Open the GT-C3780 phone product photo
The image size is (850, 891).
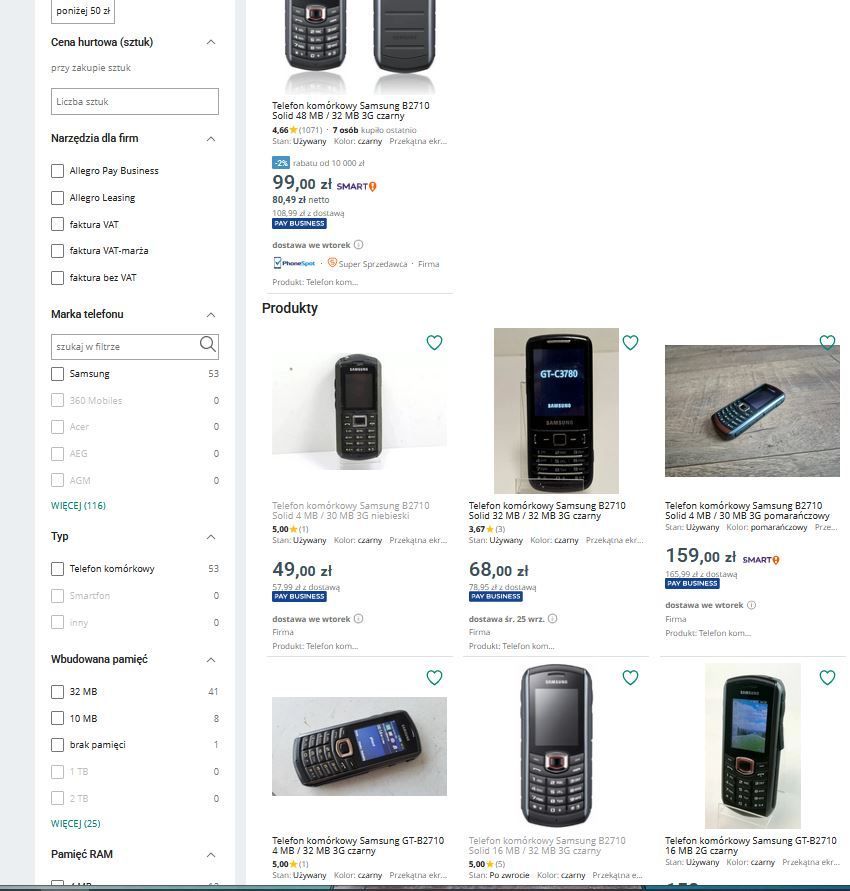[556, 411]
